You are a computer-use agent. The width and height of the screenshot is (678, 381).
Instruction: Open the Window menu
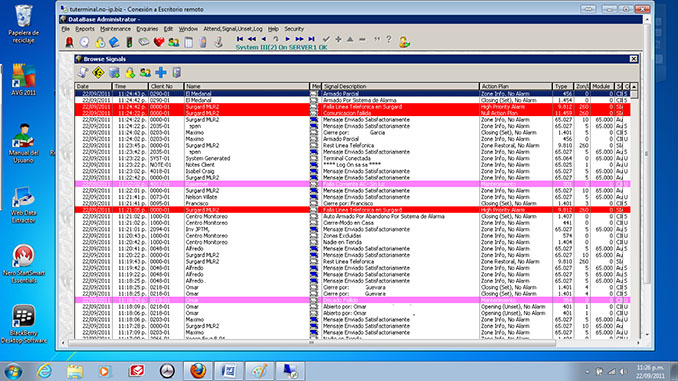click(188, 29)
